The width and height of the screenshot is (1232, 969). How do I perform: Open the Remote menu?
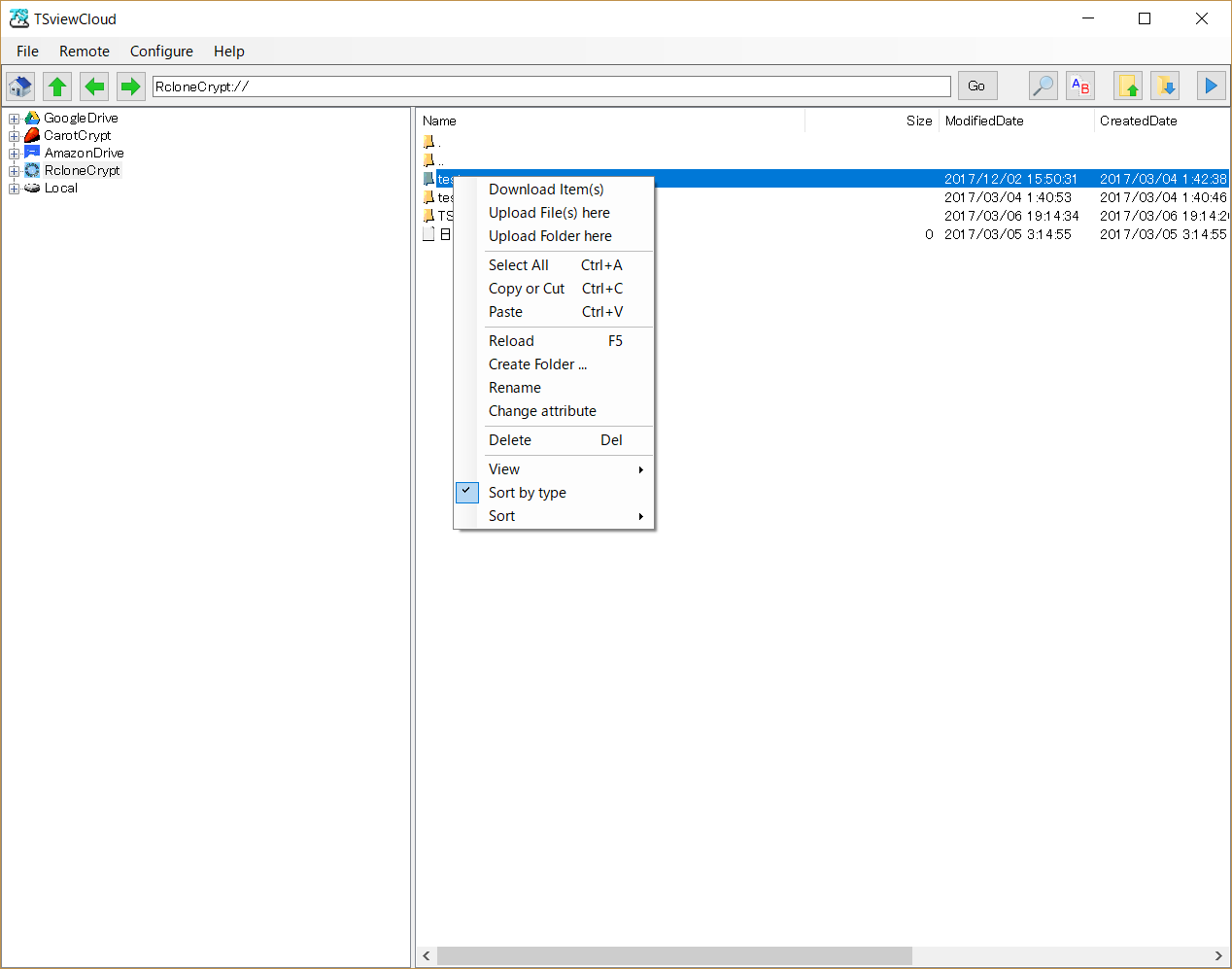(85, 52)
